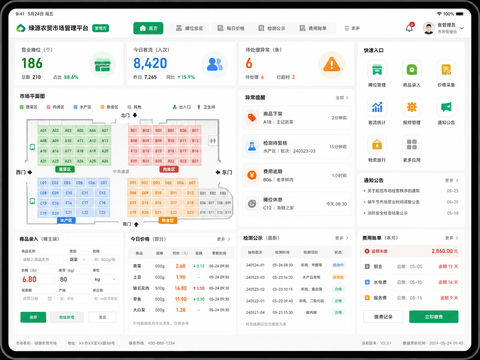Open the second notice with the yellow dot
Viewport: 480px width, 360px height.
411,202
